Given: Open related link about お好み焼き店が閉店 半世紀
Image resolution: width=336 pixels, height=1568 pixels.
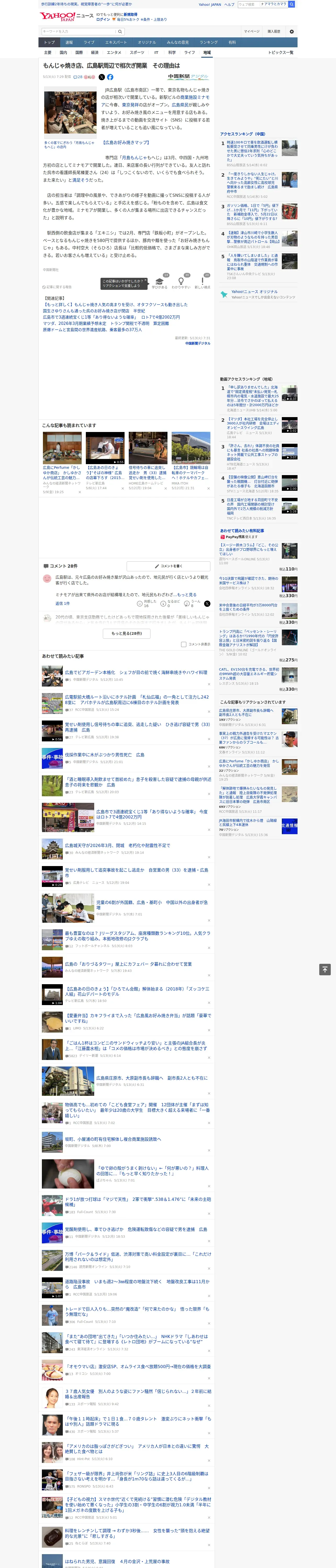Looking at the screenshot, I should click(x=94, y=310).
